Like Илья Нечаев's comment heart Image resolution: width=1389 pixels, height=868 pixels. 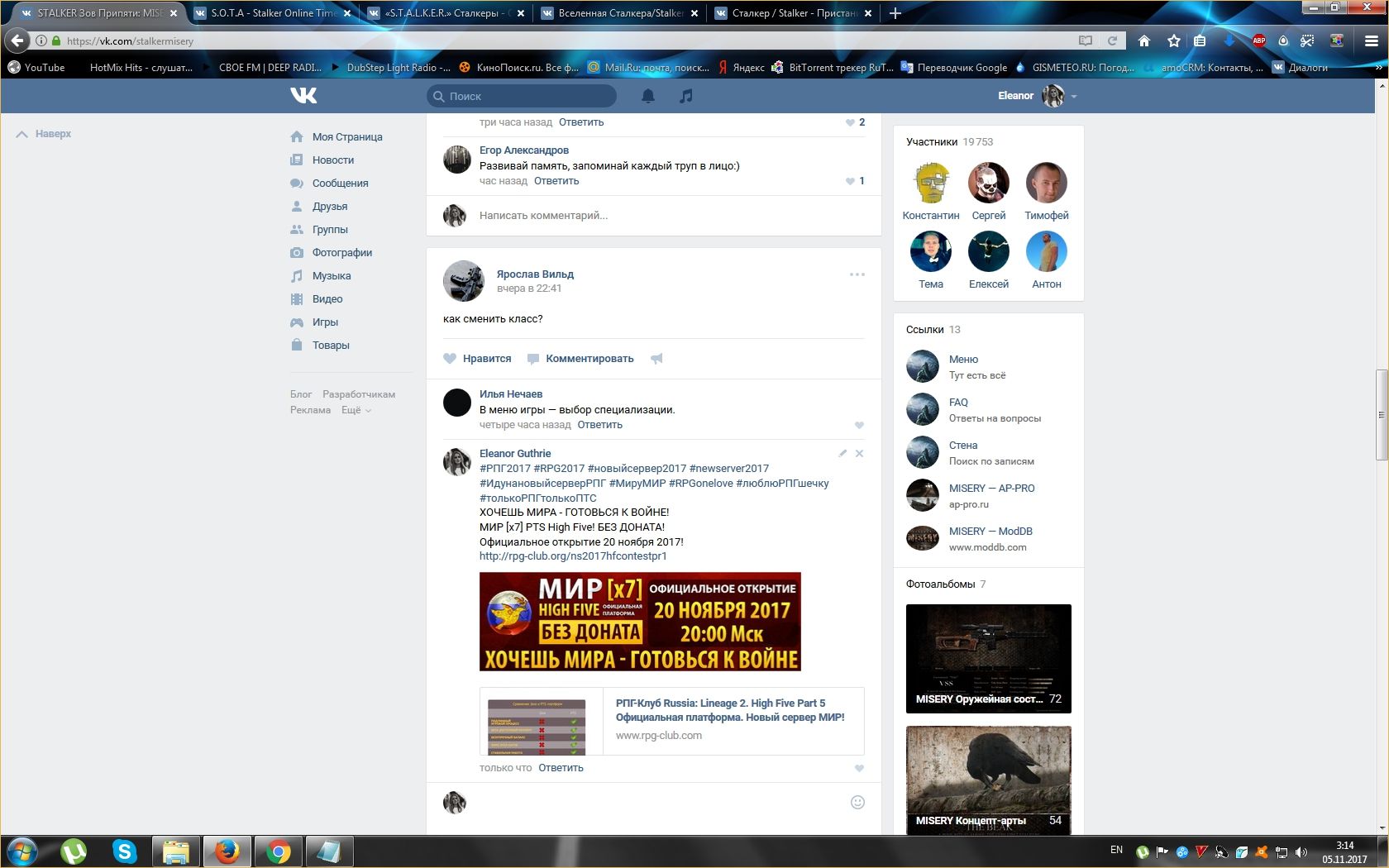[x=859, y=426]
